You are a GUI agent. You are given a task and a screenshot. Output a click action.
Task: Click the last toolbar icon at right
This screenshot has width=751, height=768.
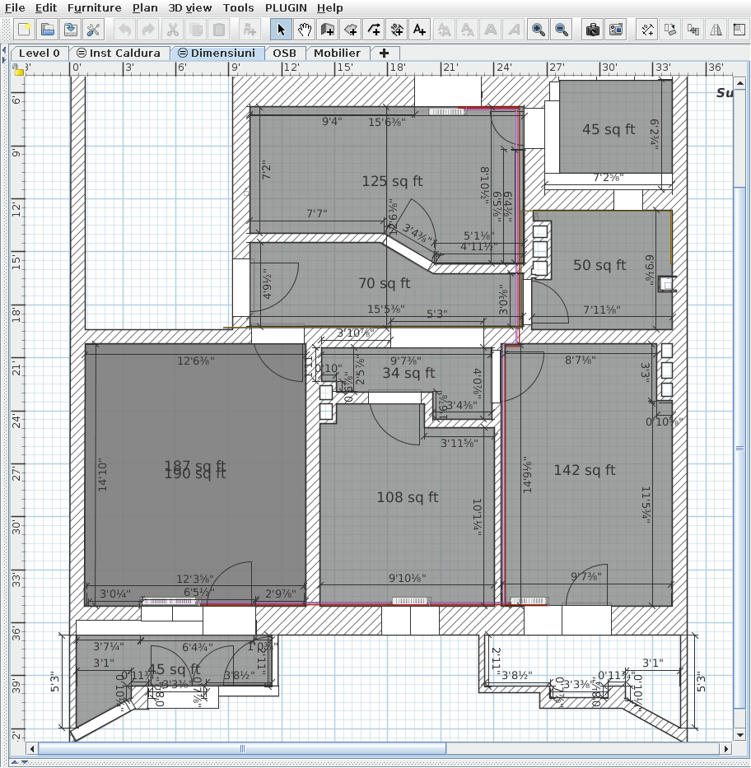(x=739, y=30)
